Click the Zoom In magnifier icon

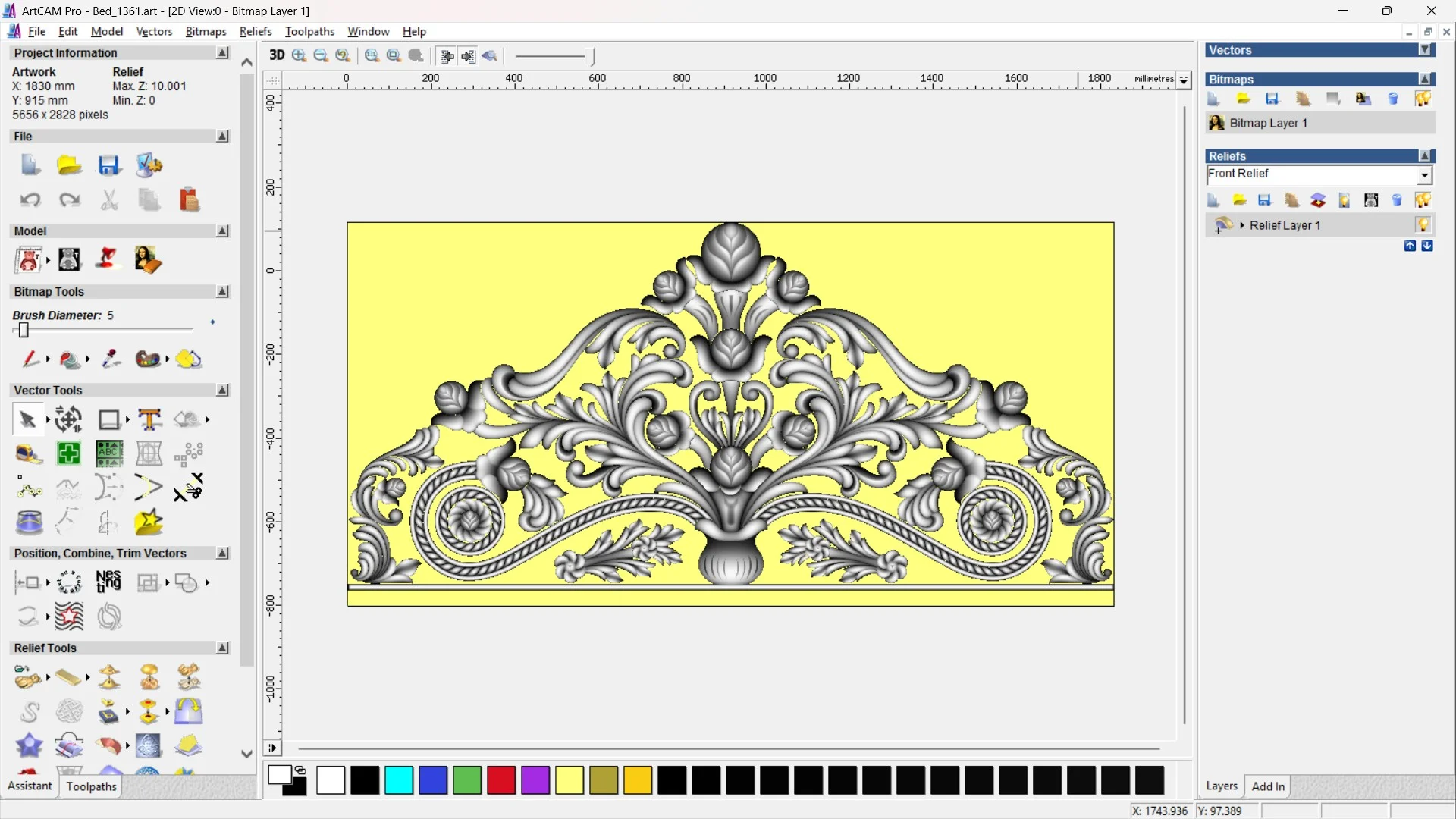299,55
